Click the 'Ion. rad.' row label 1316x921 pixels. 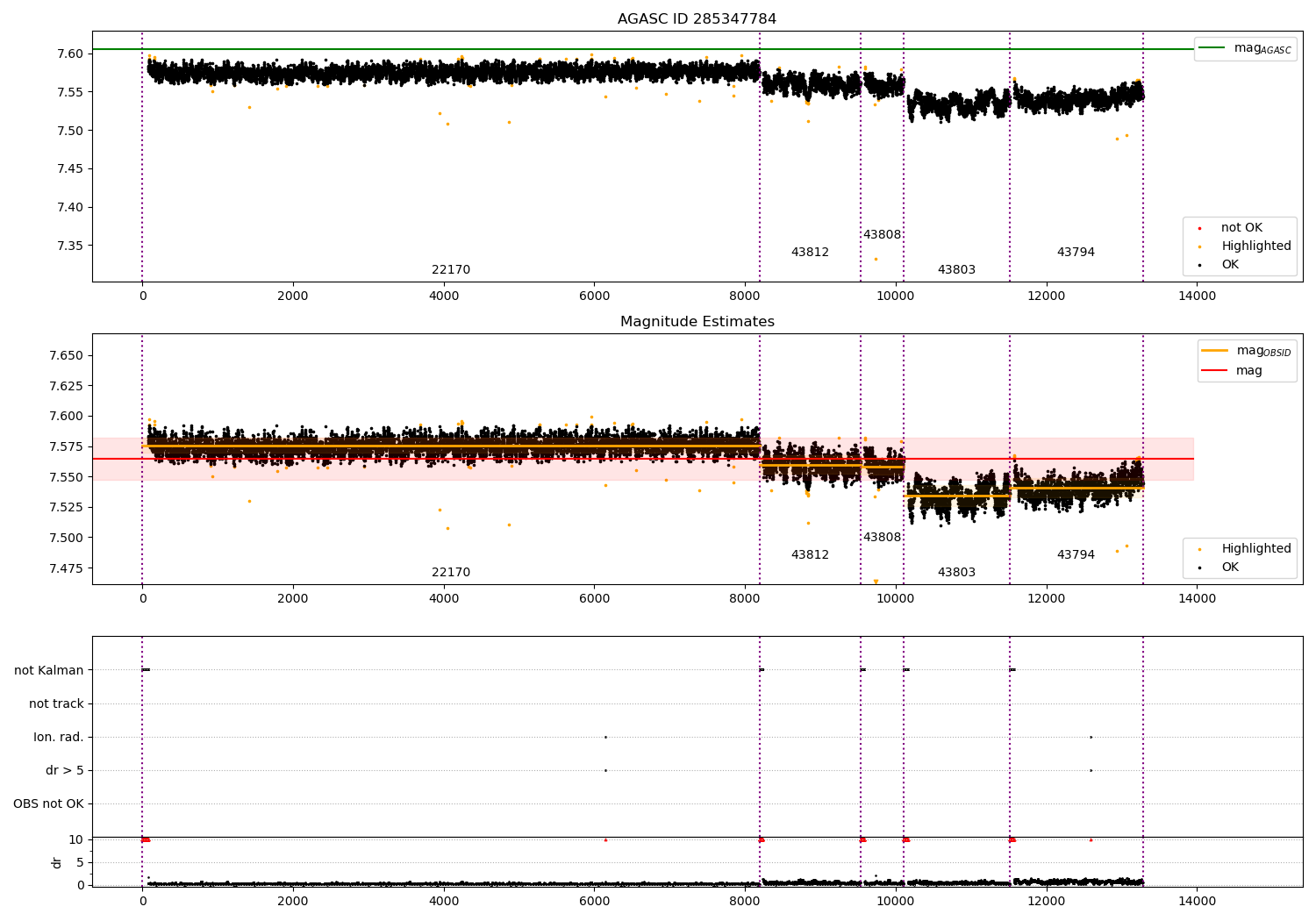point(59,738)
